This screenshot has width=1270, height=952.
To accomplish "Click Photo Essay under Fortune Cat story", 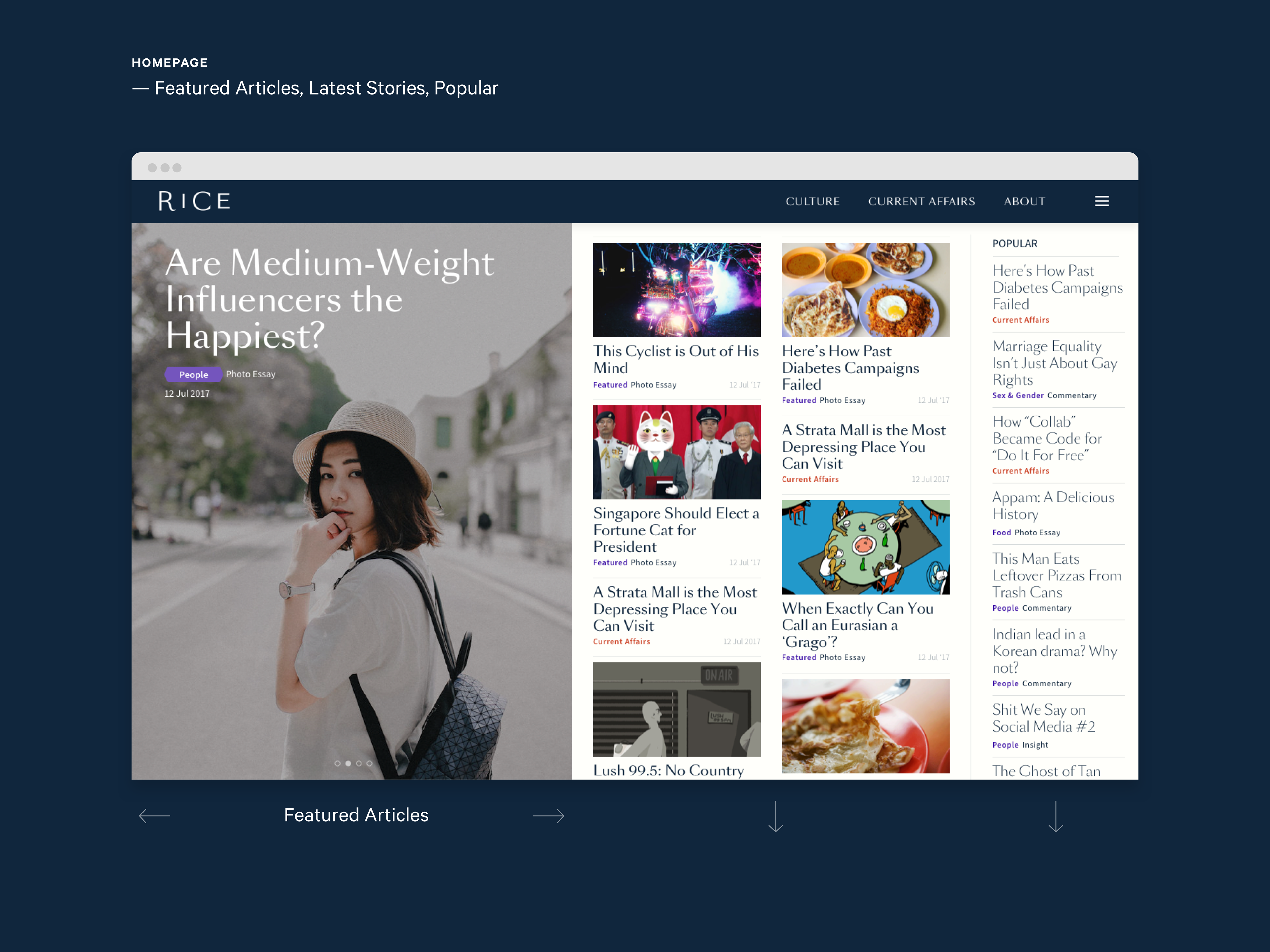I will (654, 562).
